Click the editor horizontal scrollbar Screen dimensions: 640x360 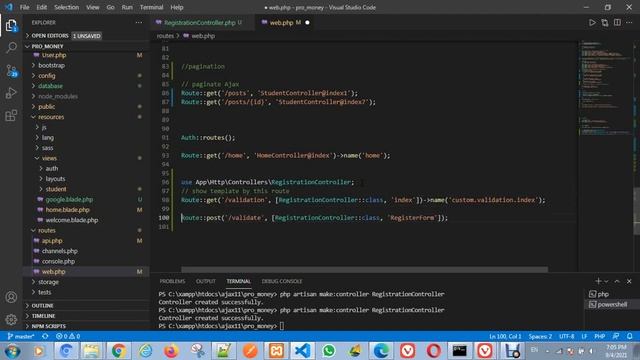pos(364,269)
